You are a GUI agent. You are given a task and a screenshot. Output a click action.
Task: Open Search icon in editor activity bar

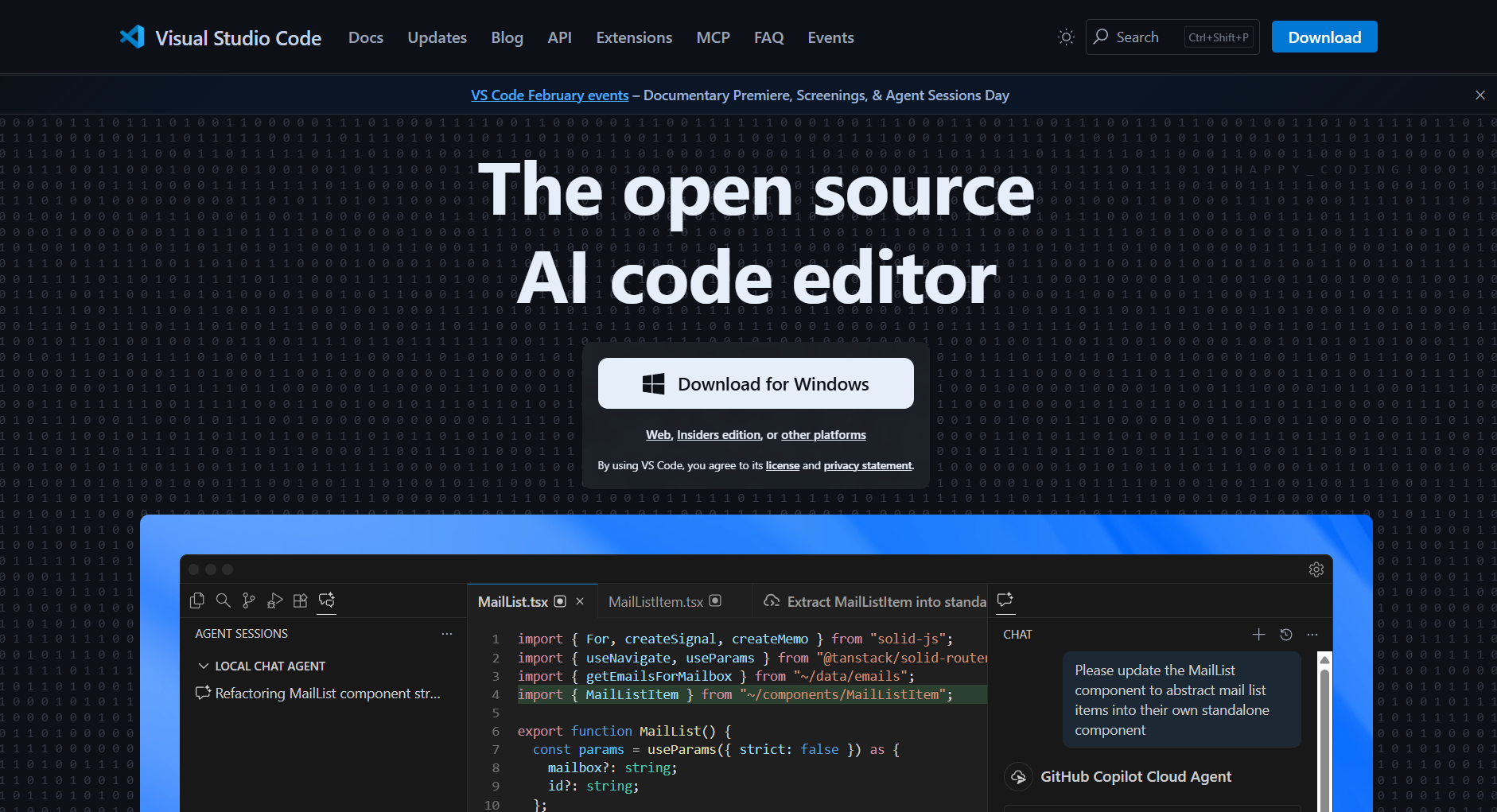point(224,600)
